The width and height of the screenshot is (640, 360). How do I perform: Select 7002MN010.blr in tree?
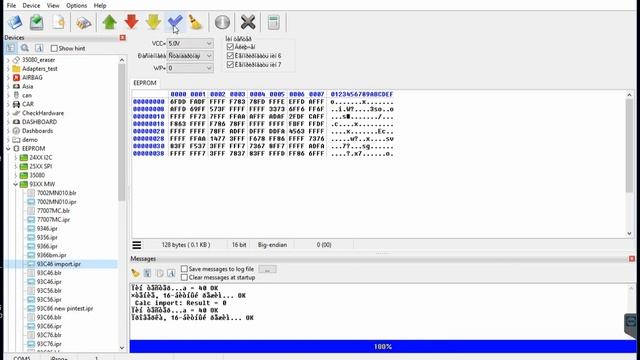[56, 193]
